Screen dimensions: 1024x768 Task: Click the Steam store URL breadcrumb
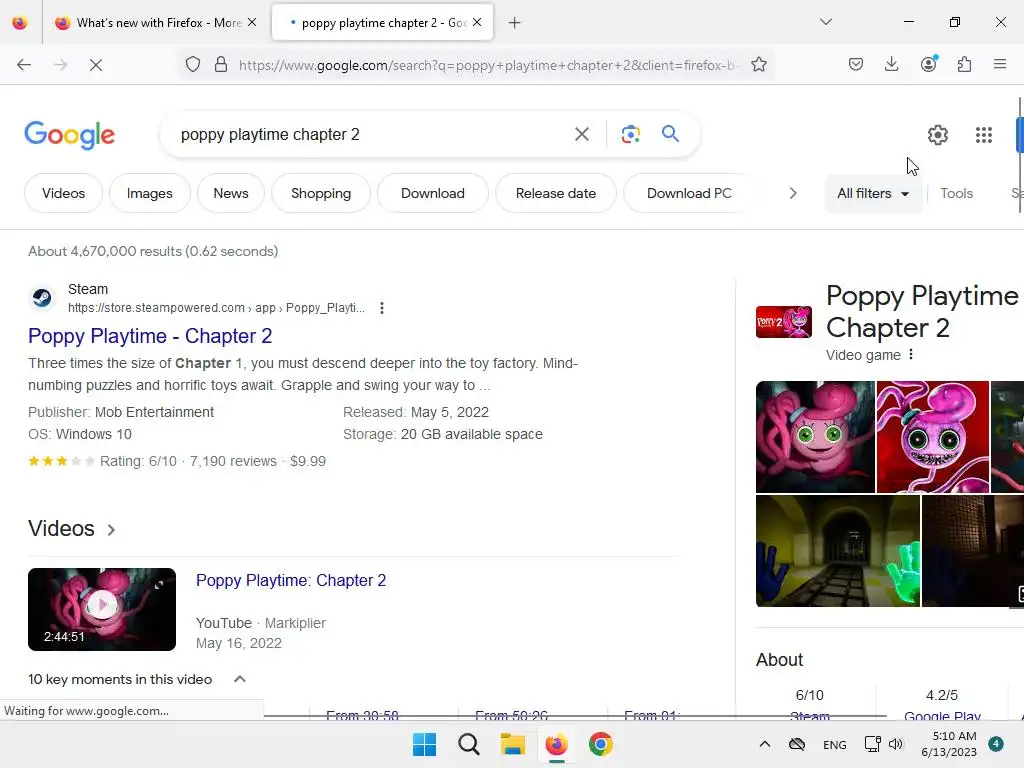tap(216, 308)
